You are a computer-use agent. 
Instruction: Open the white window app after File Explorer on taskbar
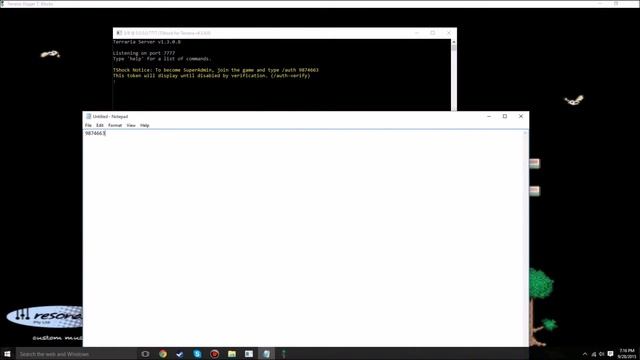tap(249, 354)
